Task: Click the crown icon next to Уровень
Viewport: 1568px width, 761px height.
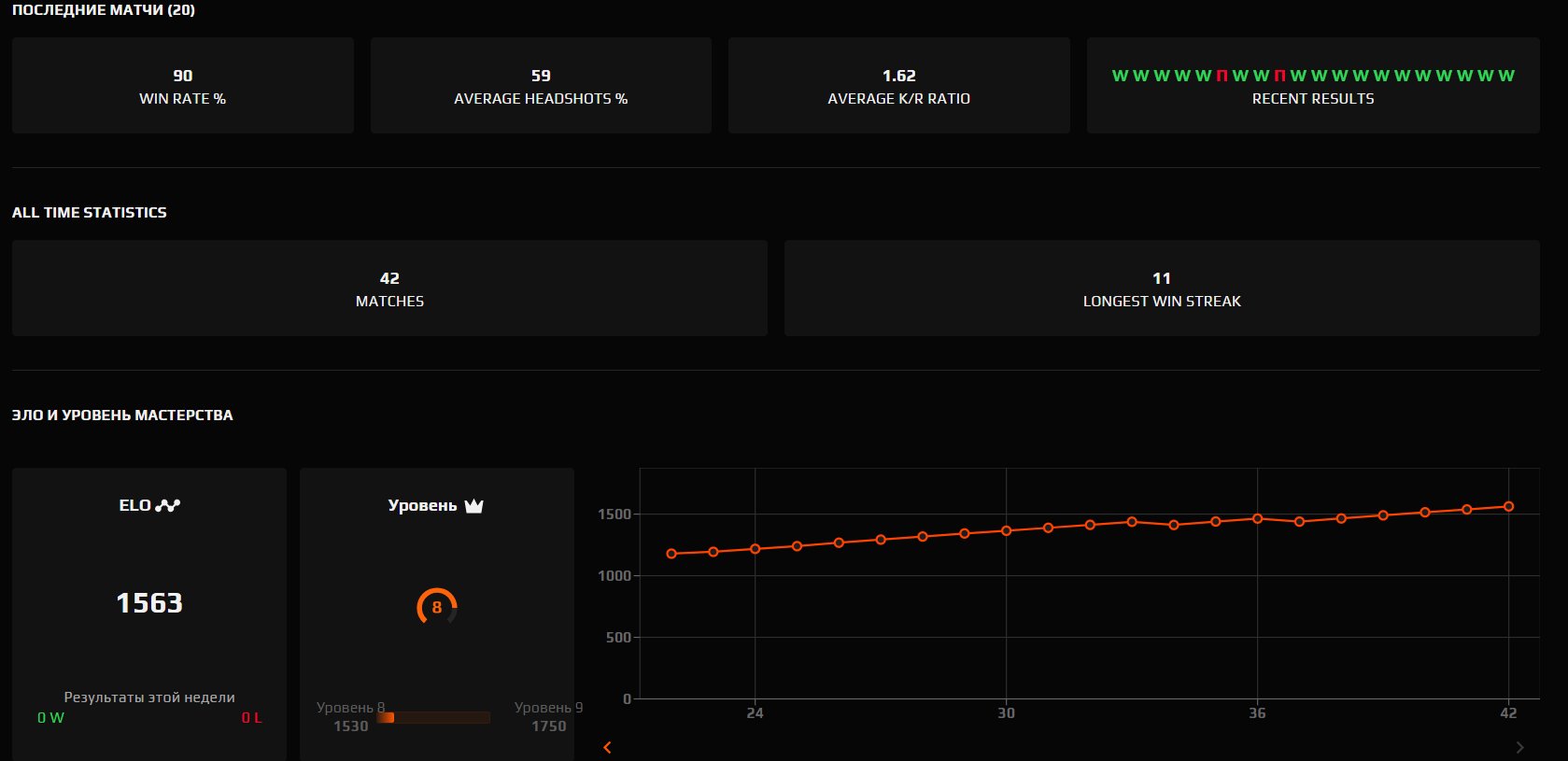Action: pos(473,506)
